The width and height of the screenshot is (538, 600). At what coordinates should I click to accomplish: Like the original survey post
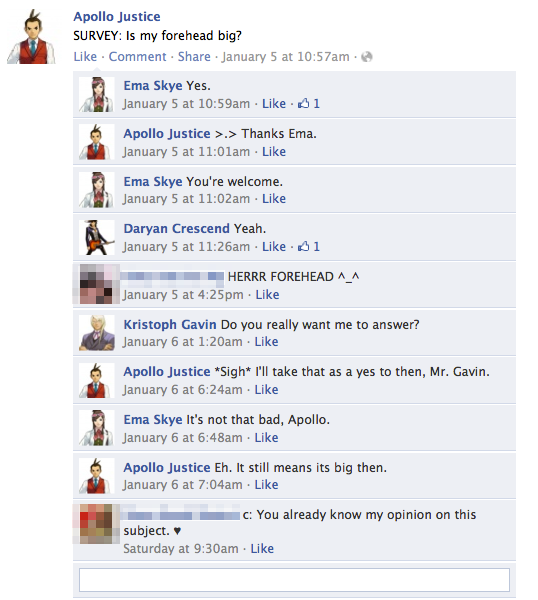pyautogui.click(x=85, y=56)
